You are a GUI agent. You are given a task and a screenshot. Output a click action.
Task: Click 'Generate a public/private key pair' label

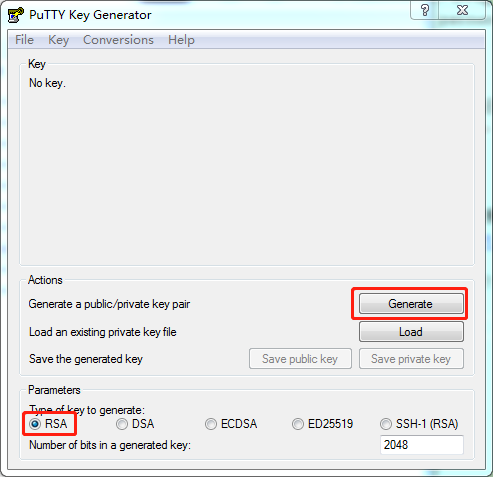109,304
